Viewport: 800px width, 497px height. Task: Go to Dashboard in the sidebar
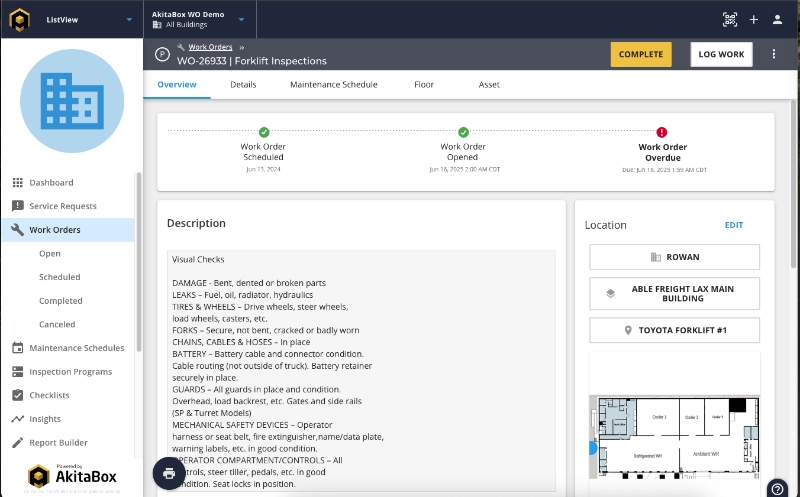coord(68,183)
